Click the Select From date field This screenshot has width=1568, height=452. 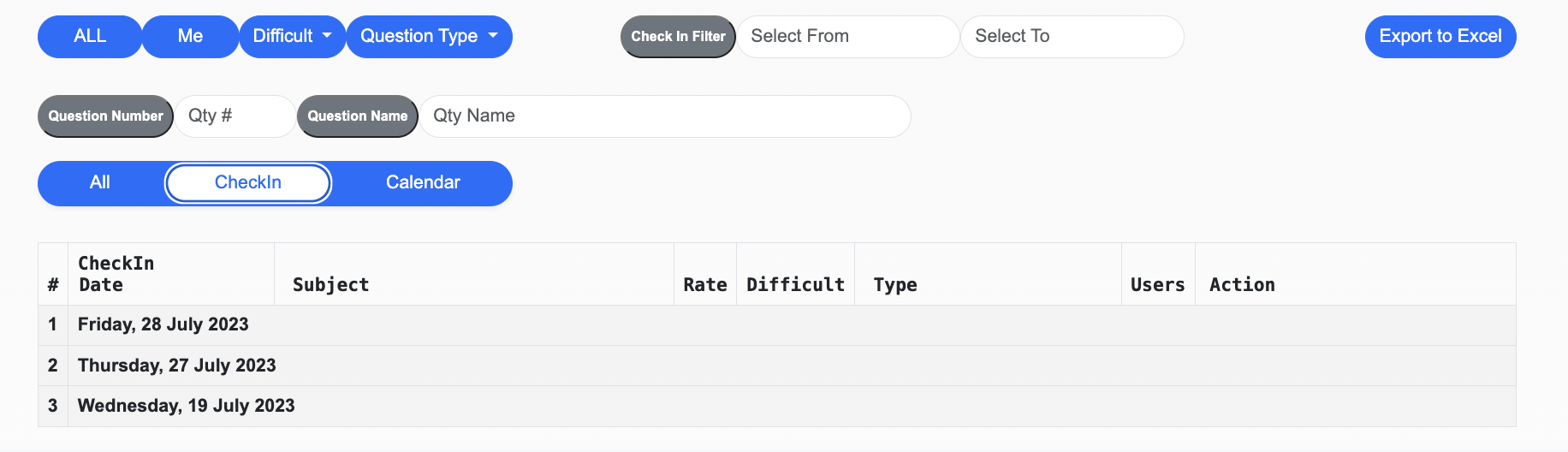click(847, 37)
